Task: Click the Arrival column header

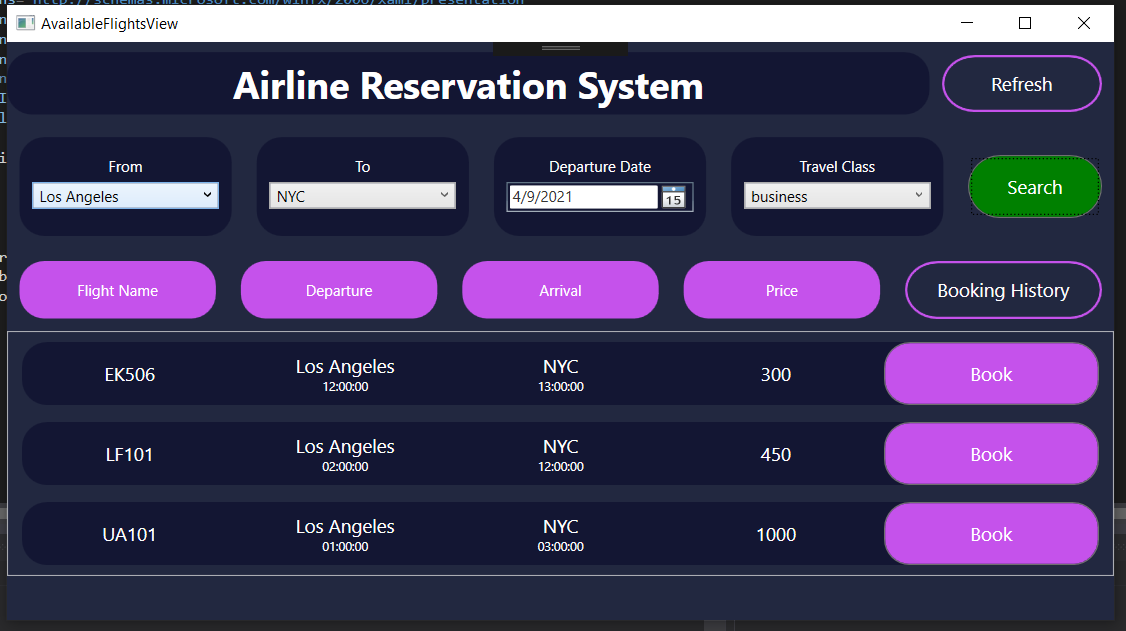Action: [x=560, y=290]
